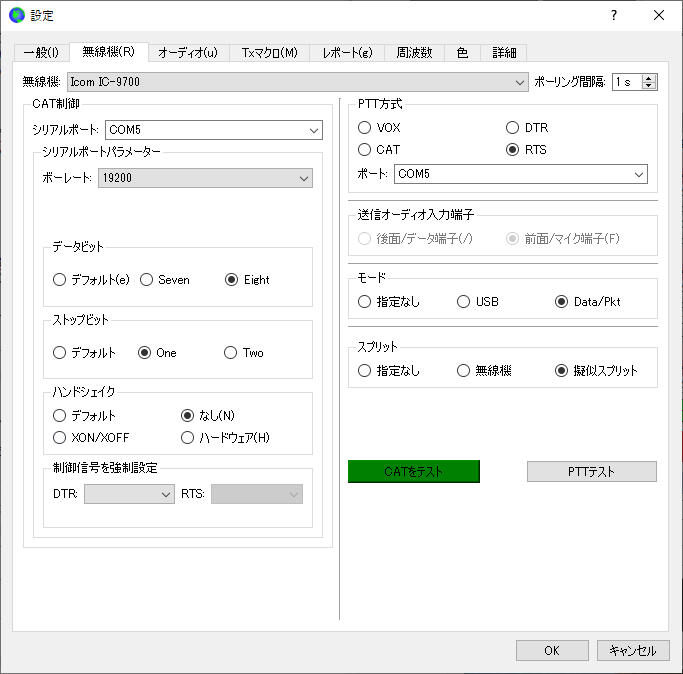Click the キャンセル button

point(632,650)
